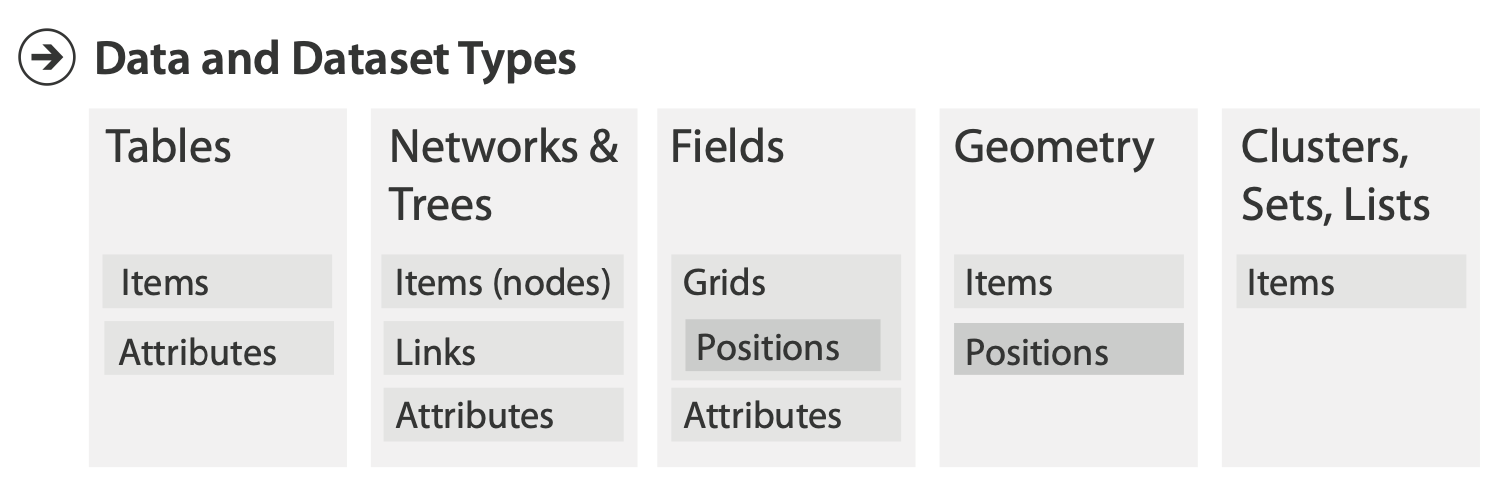The image size is (1504, 500).
Task: Click Attributes box in Fields panel
Action: [x=785, y=415]
